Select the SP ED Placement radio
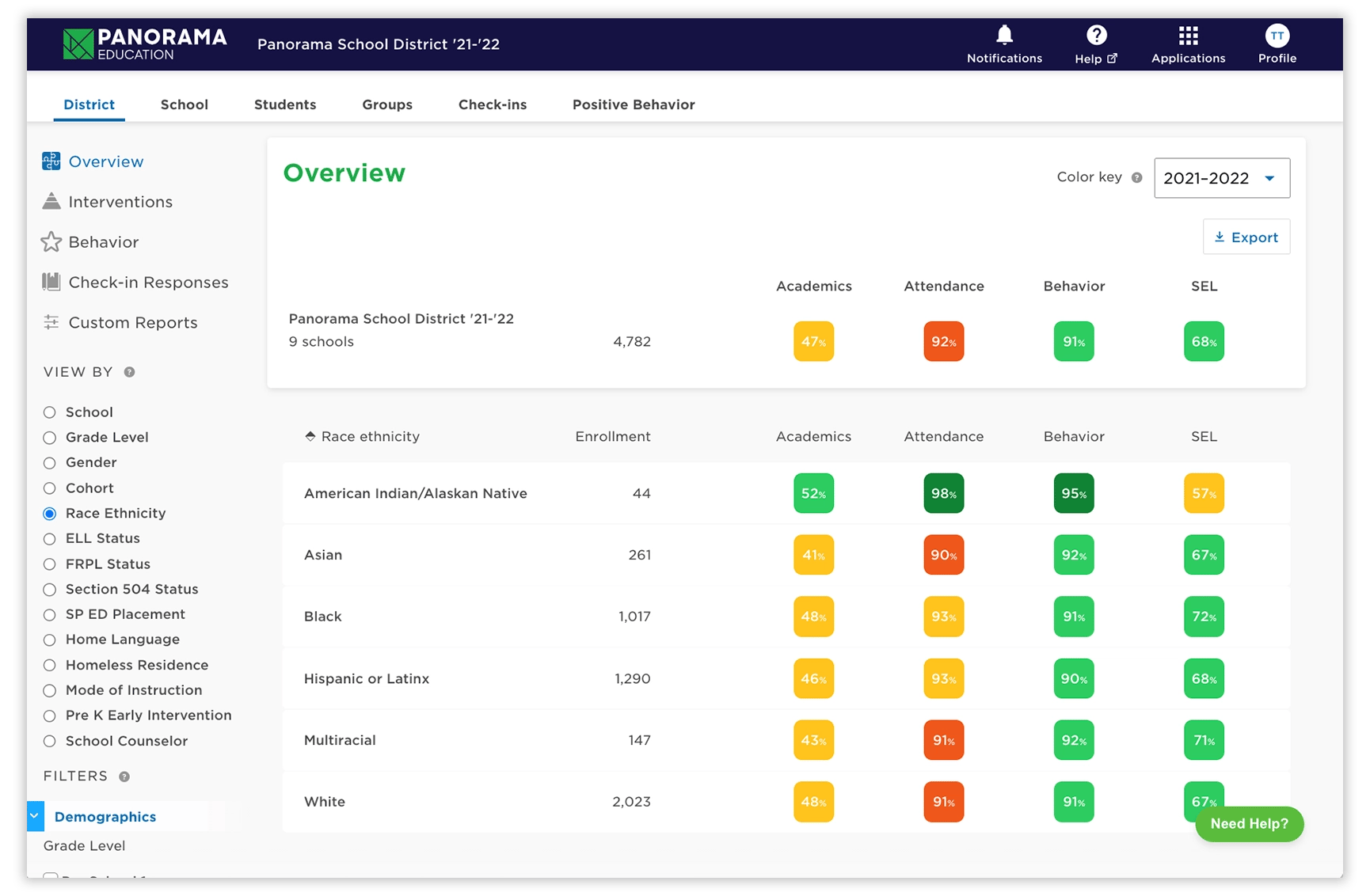The width and height of the screenshot is (1370, 896). [x=50, y=615]
